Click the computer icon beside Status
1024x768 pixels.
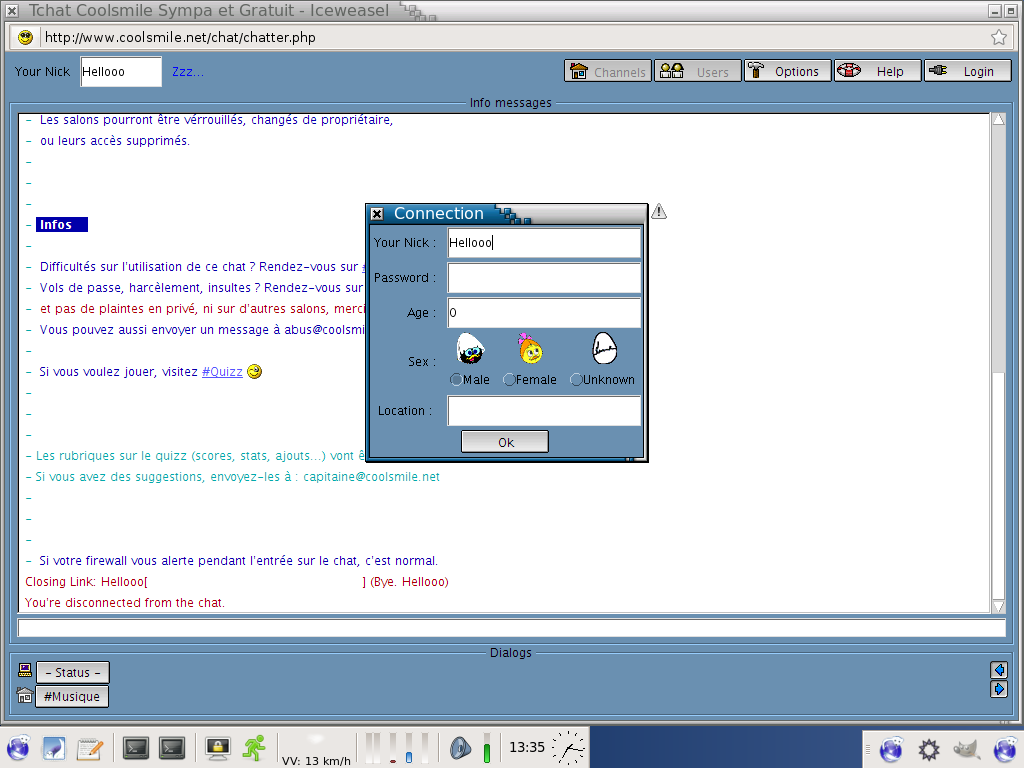(x=25, y=670)
